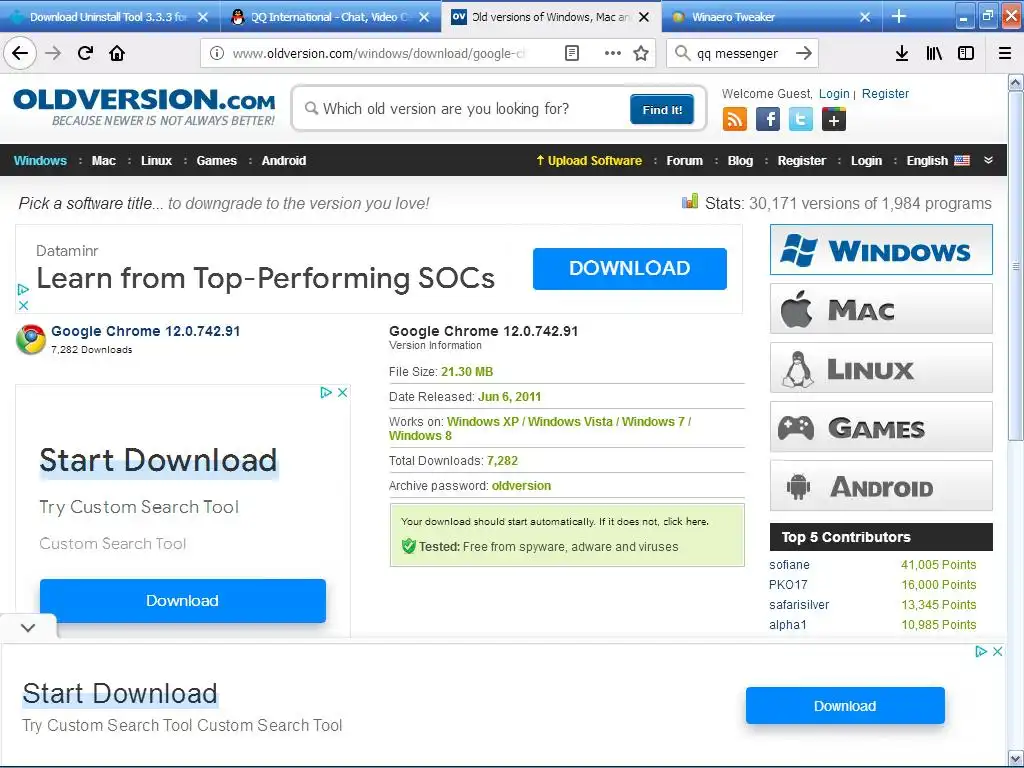1024x768 pixels.
Task: Open the browser home page
Action: 117,54
